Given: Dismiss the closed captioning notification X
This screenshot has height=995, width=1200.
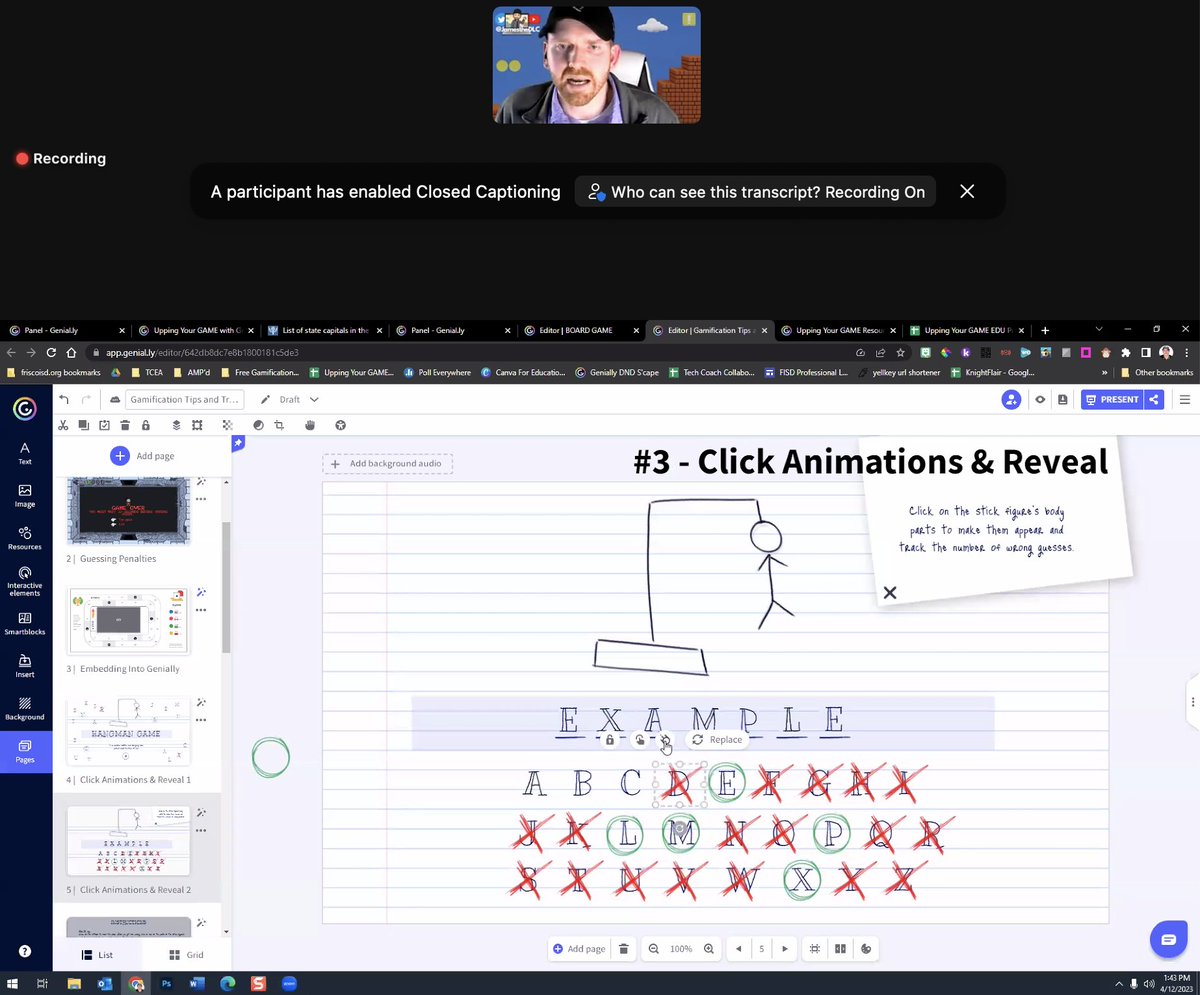Looking at the screenshot, I should pyautogui.click(x=967, y=191).
